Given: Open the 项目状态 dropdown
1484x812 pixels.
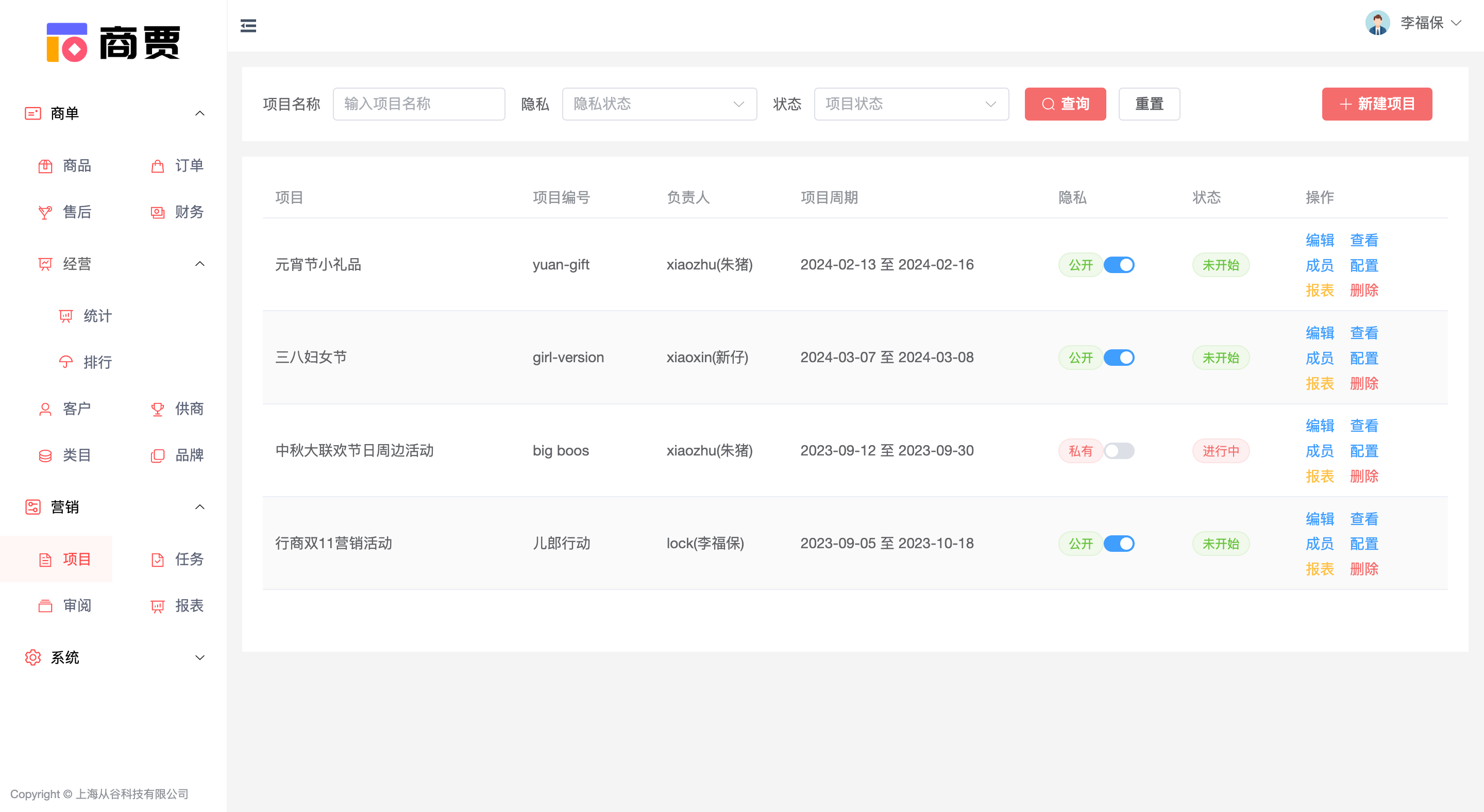Looking at the screenshot, I should tap(911, 104).
